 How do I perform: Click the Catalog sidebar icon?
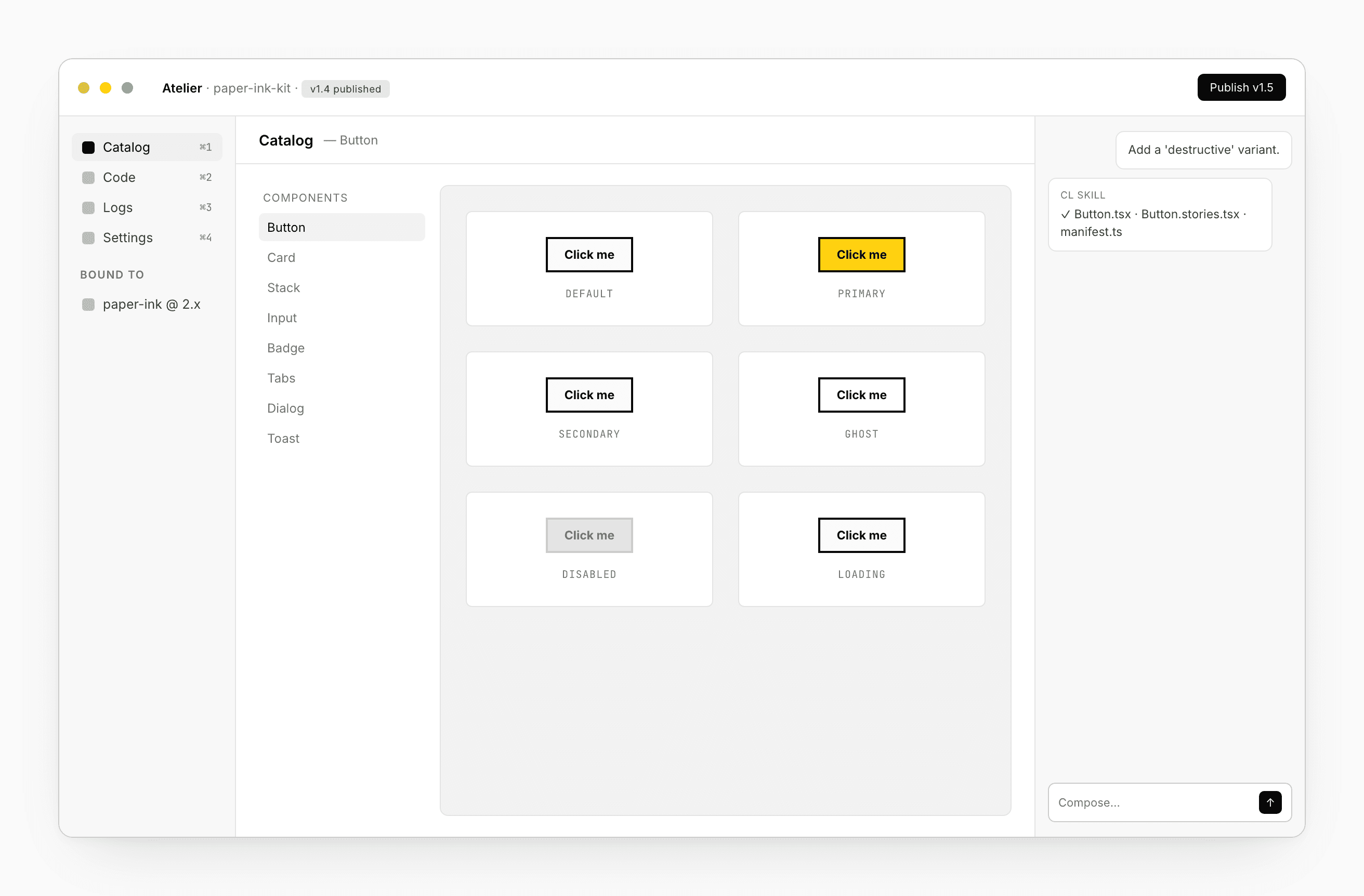pyautogui.click(x=88, y=147)
